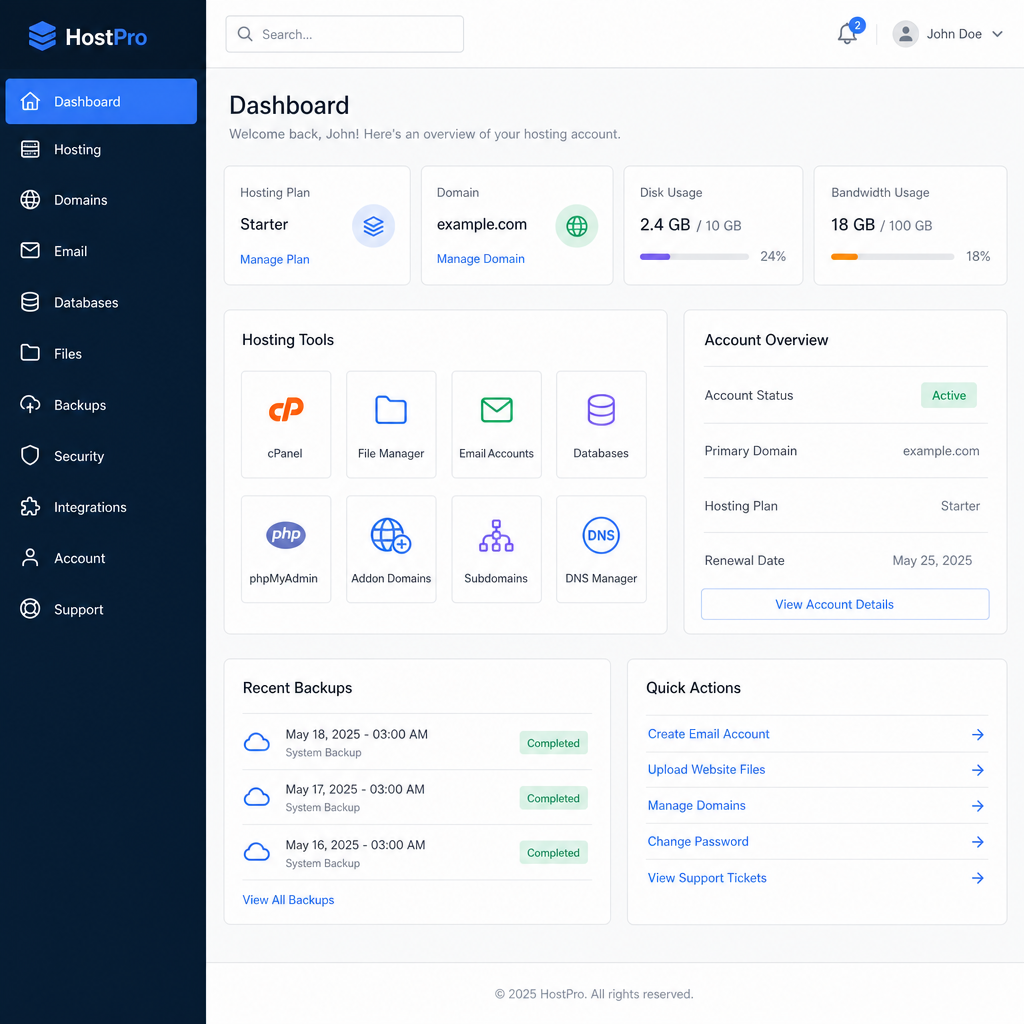This screenshot has height=1024, width=1024.
Task: Focus the Search input field
Action: pos(345,34)
